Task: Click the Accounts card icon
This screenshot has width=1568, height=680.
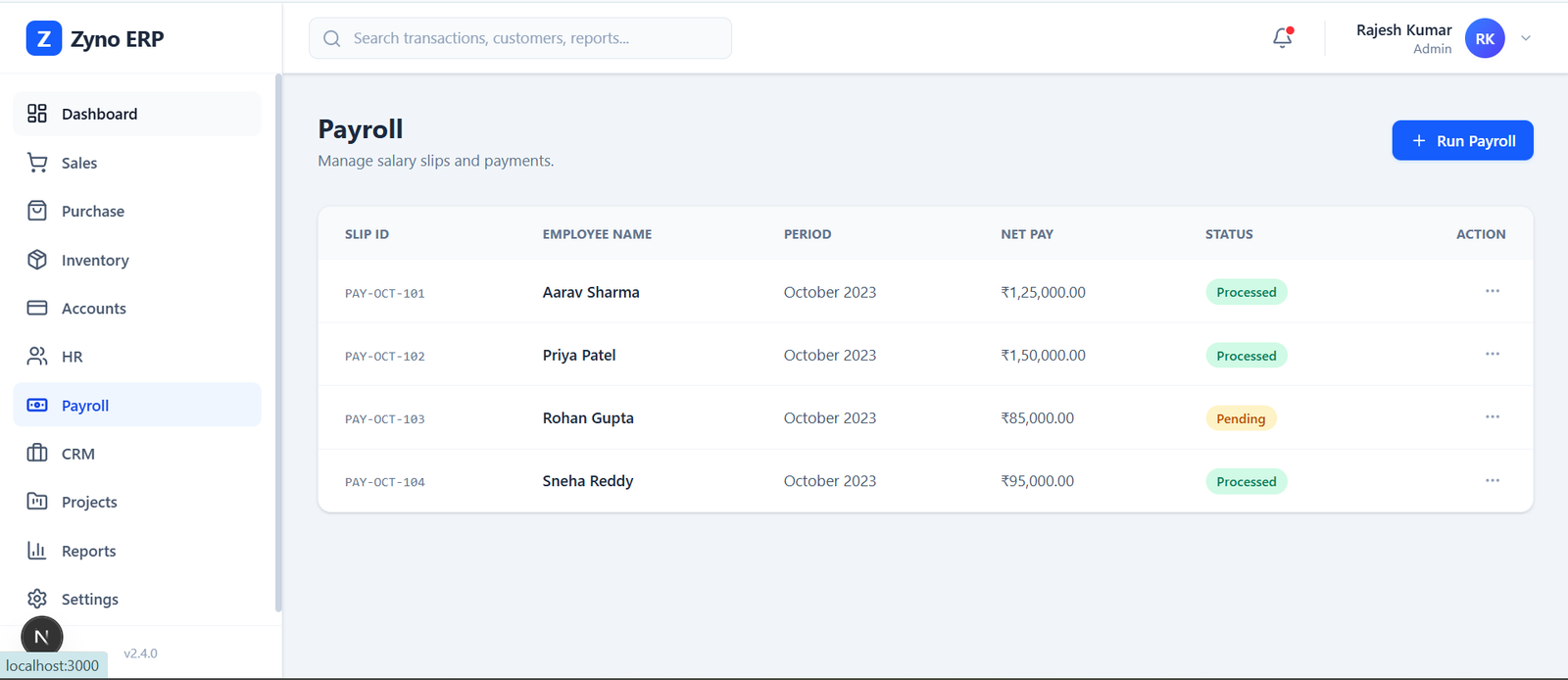Action: (x=37, y=308)
